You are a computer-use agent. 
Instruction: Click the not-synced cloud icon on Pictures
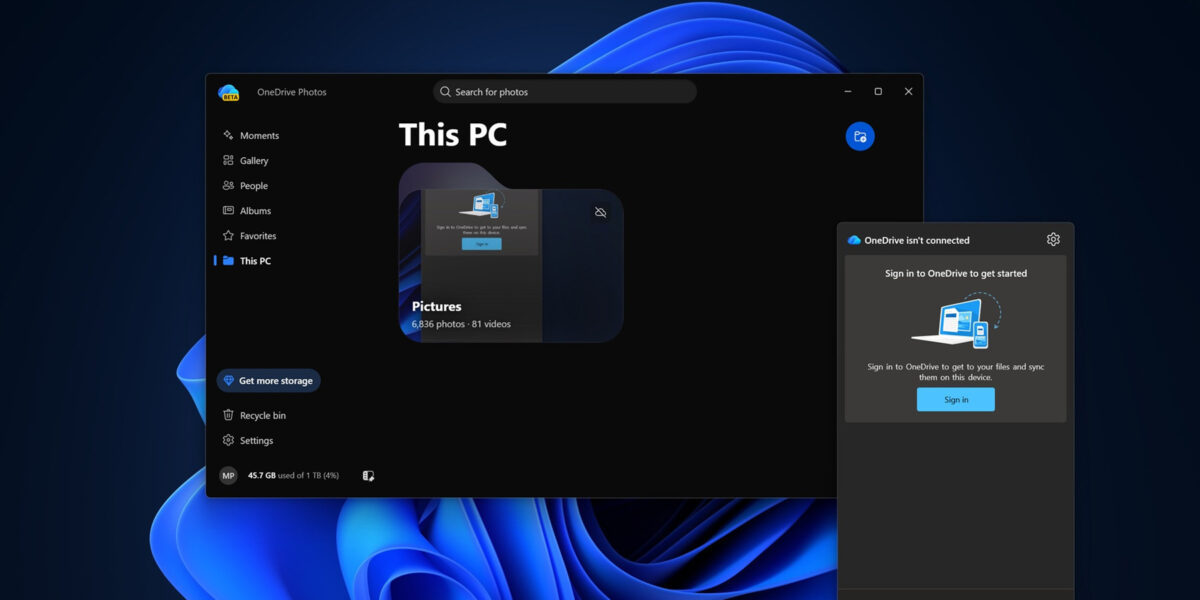600,213
